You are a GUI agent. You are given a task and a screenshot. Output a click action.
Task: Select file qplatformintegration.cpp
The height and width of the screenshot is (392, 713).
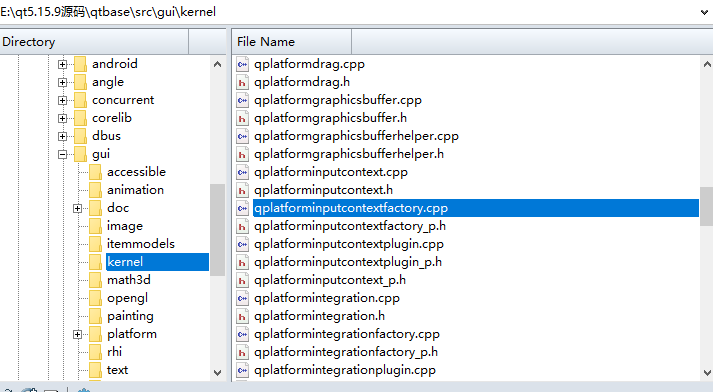(x=327, y=298)
